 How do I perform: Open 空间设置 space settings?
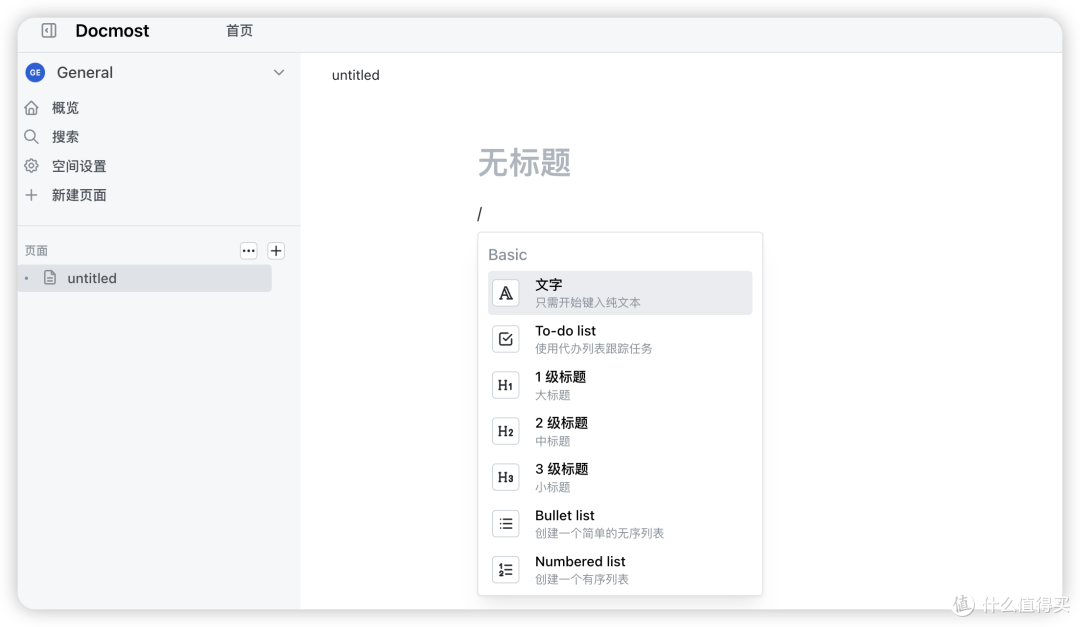coord(78,166)
